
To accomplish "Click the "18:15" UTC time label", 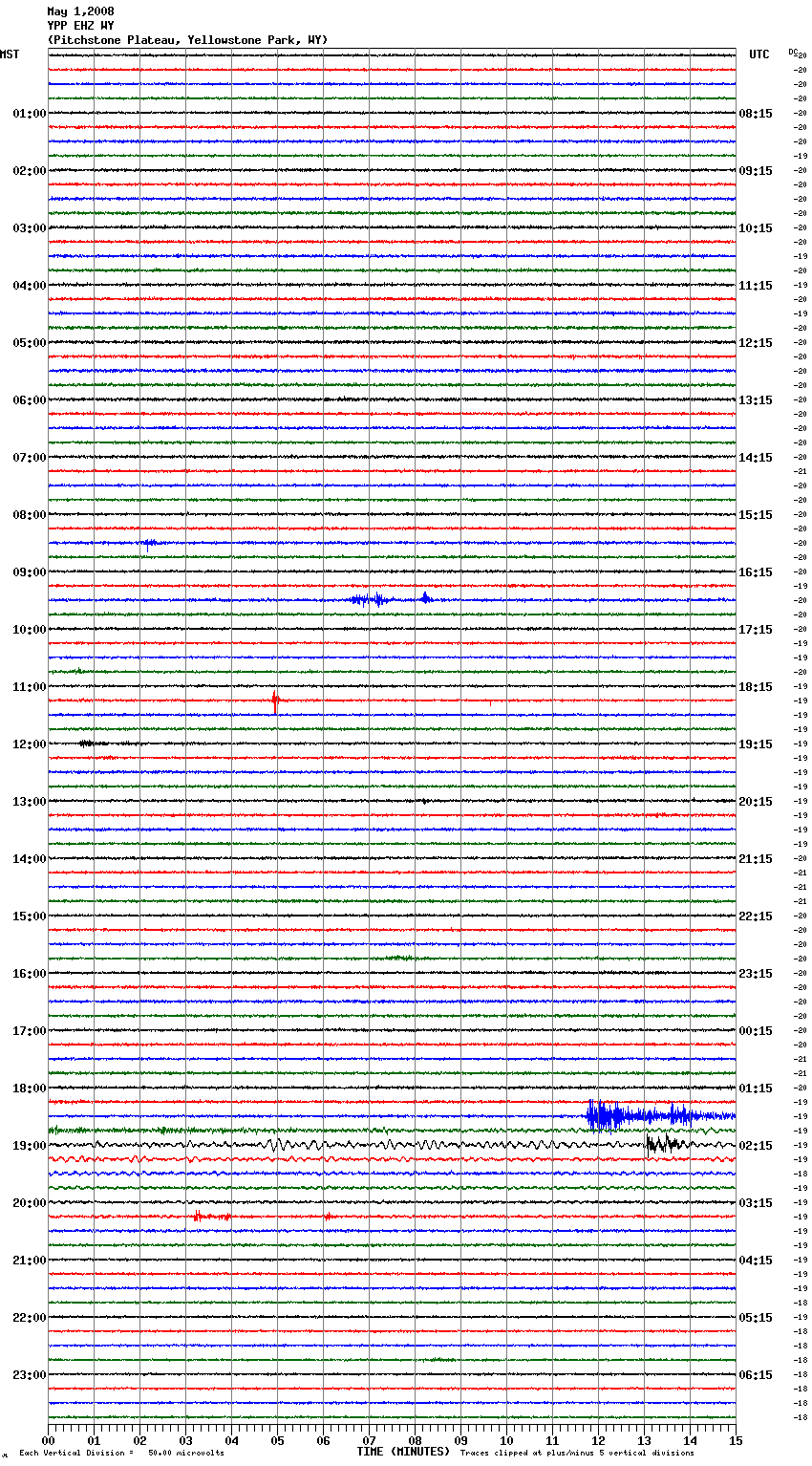I will pyautogui.click(x=756, y=687).
